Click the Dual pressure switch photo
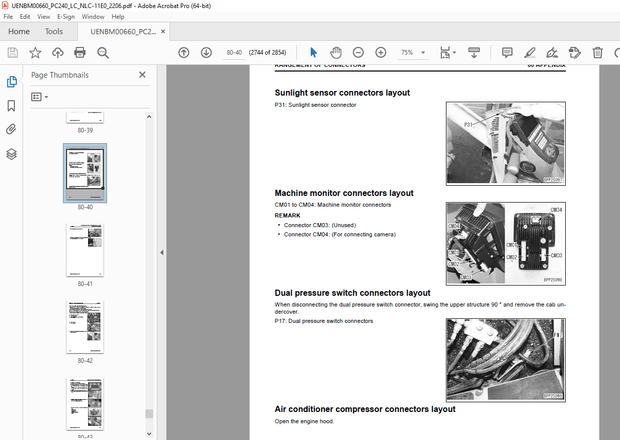 click(x=506, y=360)
